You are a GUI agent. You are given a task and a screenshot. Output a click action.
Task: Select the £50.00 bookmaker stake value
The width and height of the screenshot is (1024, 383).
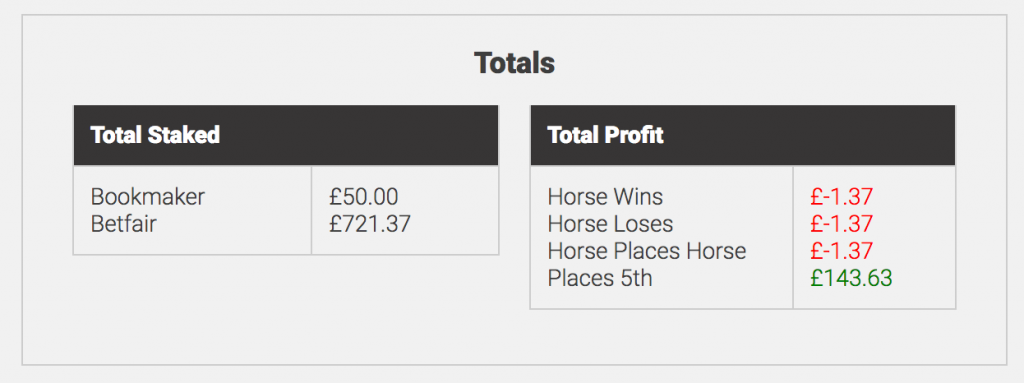pyautogui.click(x=364, y=197)
